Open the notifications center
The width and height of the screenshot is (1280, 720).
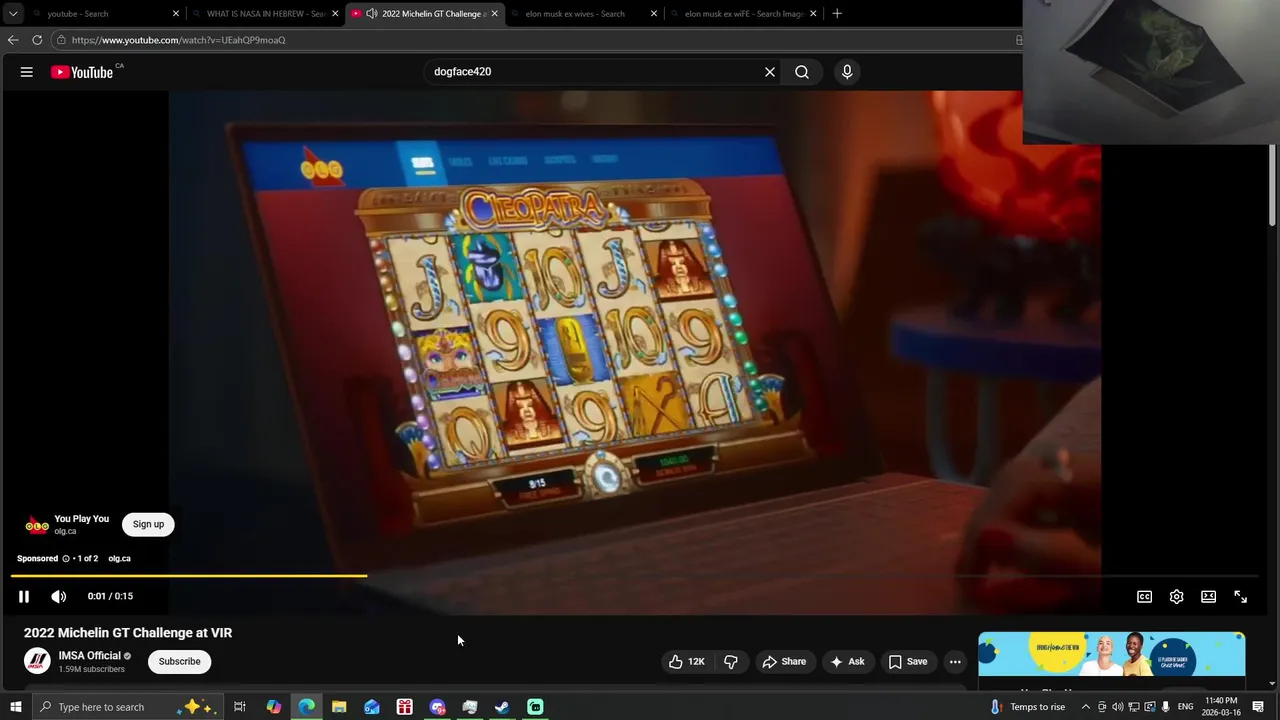pyautogui.click(x=1258, y=707)
